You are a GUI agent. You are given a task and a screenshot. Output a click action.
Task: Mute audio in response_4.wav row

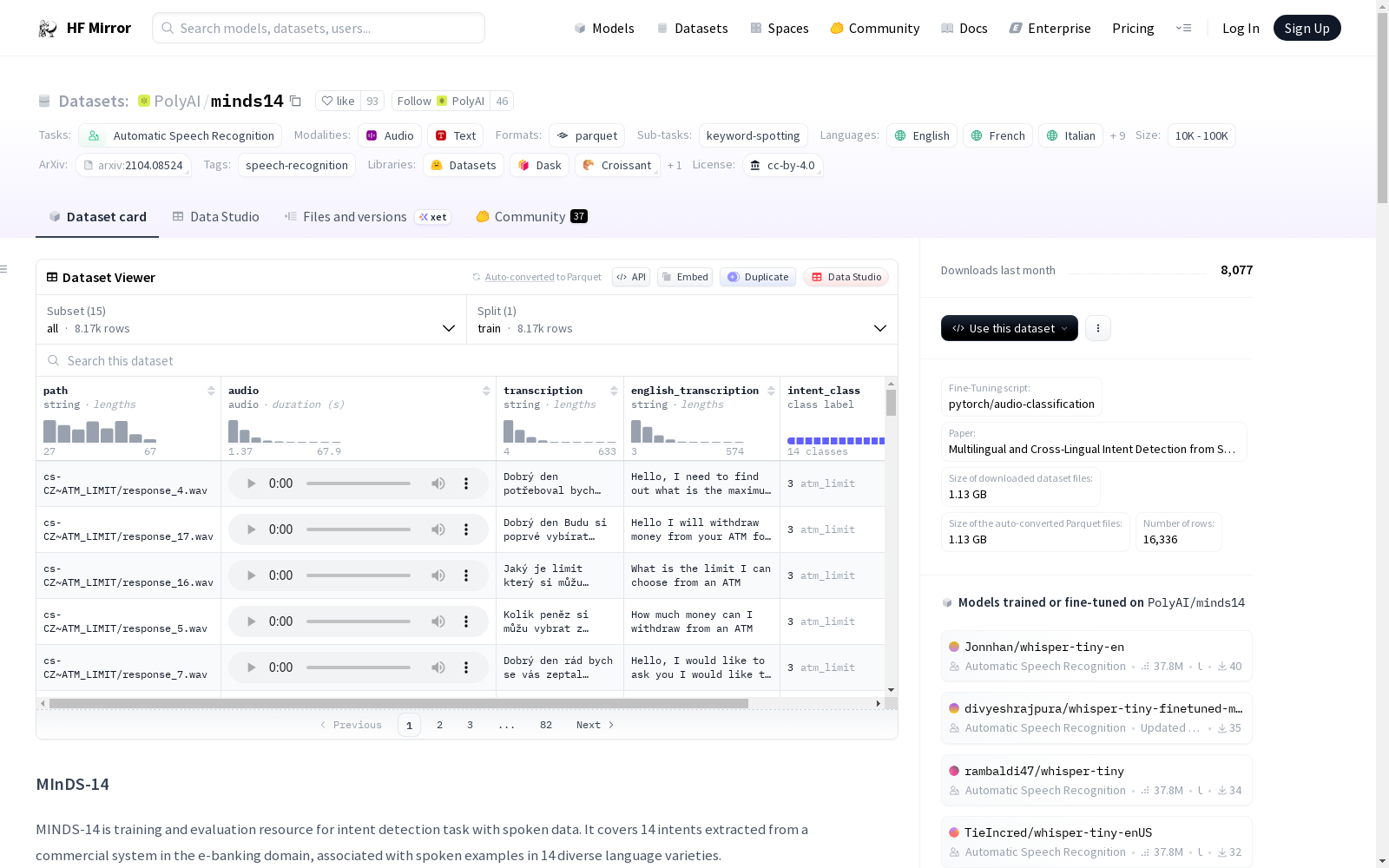438,483
